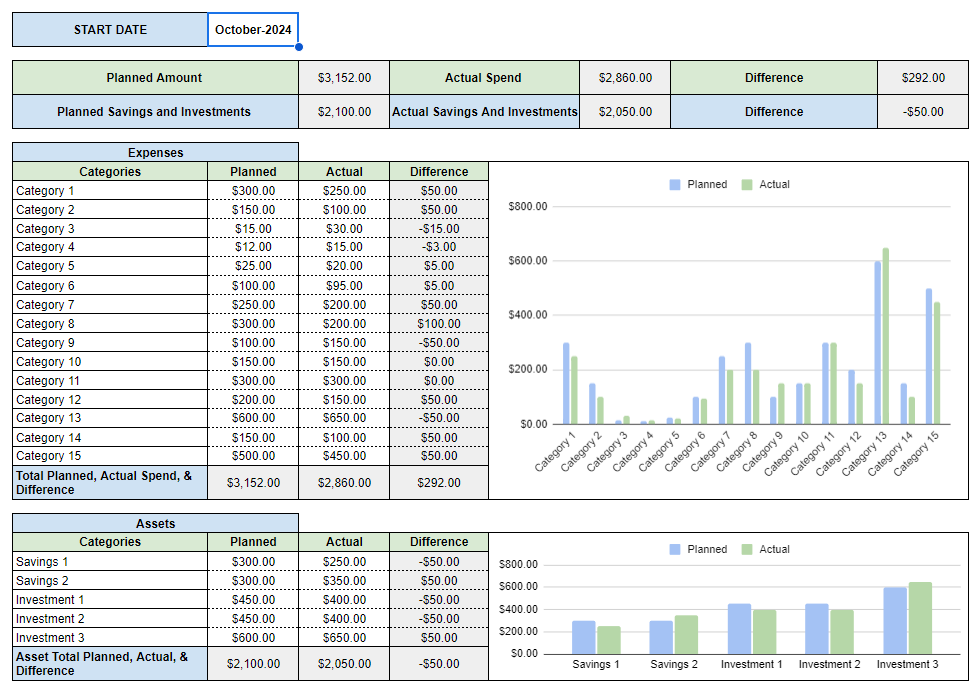Select the Planned Amount value $3,152.00

pos(345,77)
